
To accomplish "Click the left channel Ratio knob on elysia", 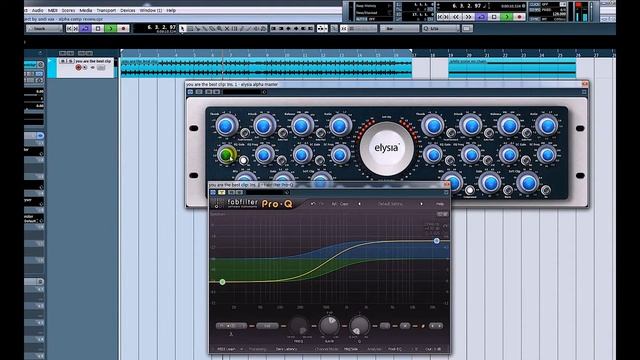I will pyautogui.click(x=340, y=125).
